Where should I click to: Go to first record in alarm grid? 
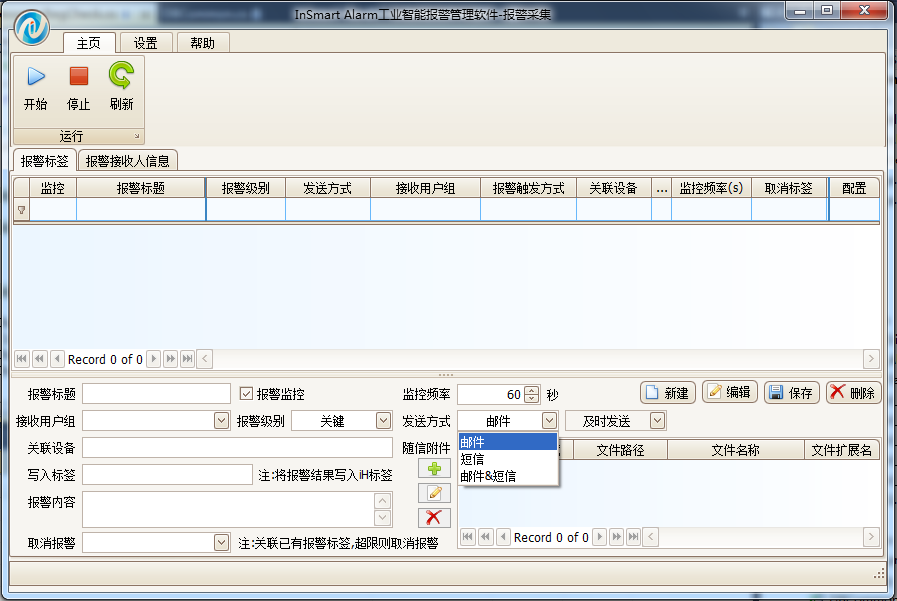22,359
